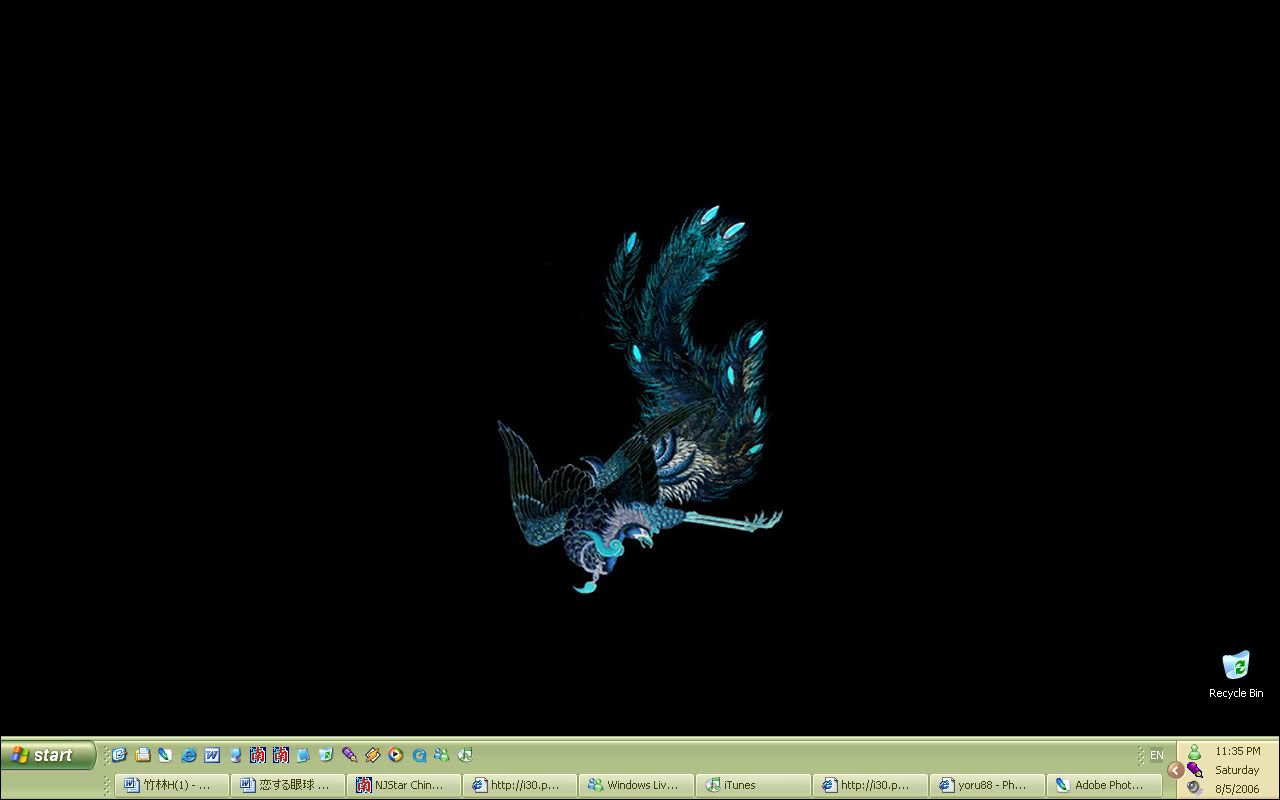Switch to the iTunes taskbar button

(x=754, y=785)
